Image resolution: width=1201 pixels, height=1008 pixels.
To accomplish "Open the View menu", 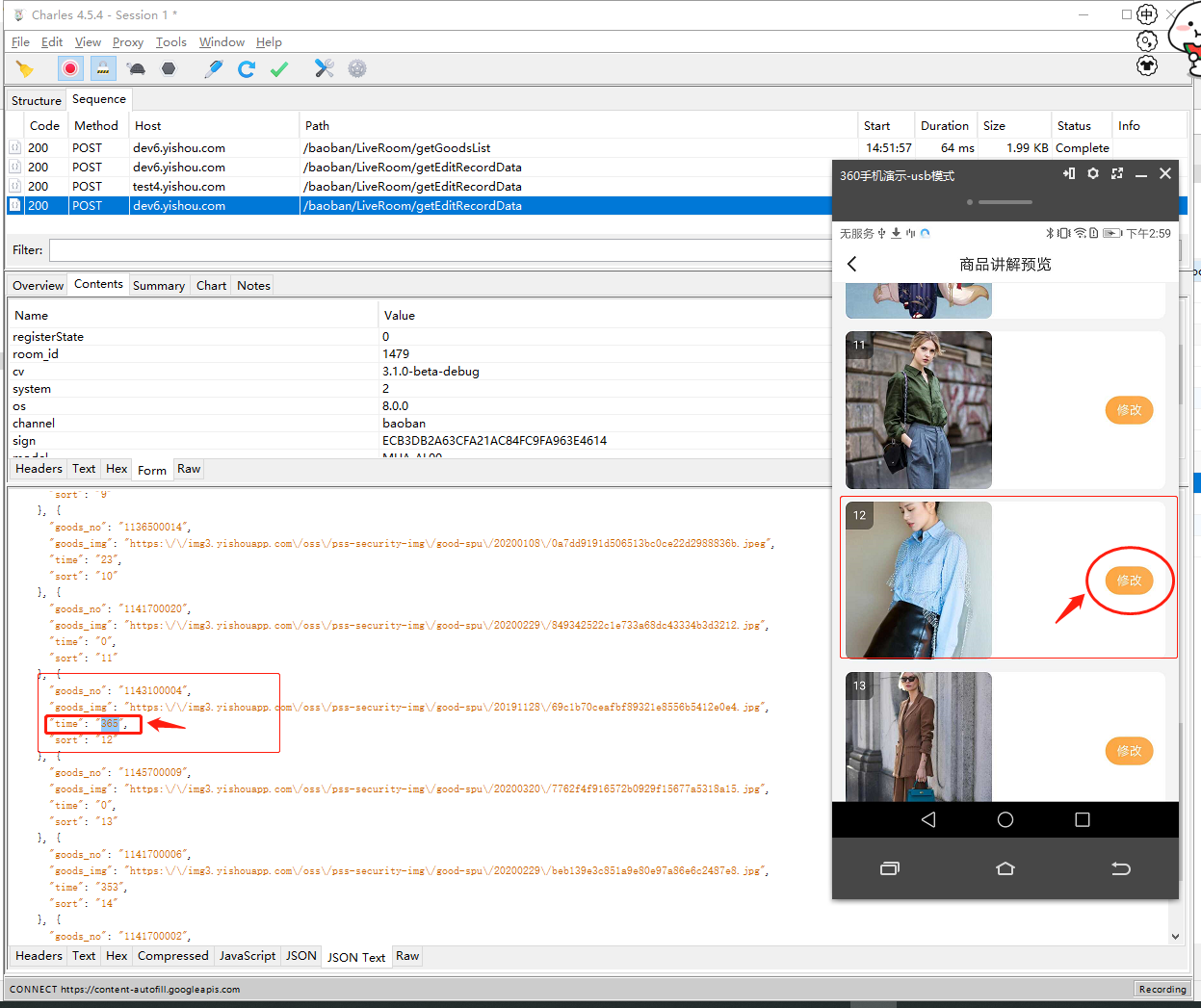I will 88,42.
